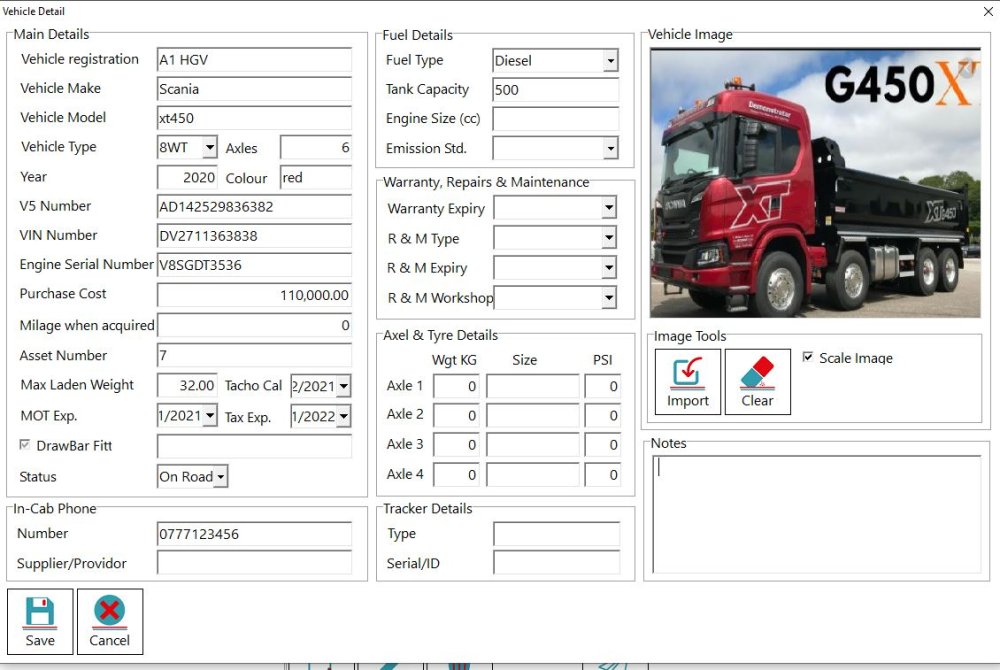
Task: Expand the R & M Workshop dropdown
Action: point(609,298)
